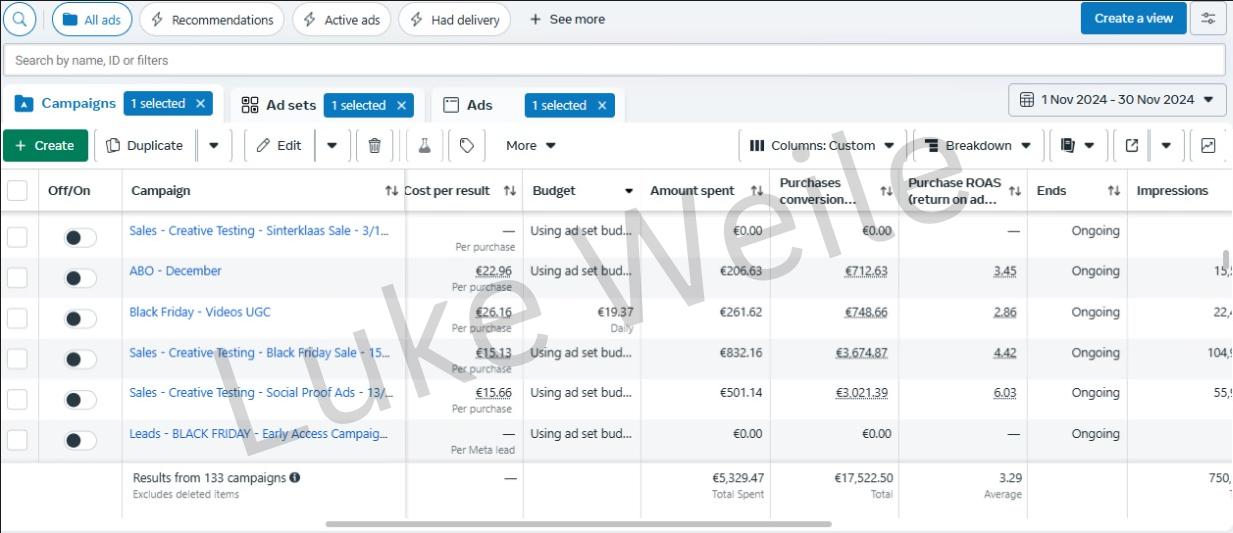
Task: Toggle the Leads BLACK FRIDAY campaign switch
Action: pos(80,440)
